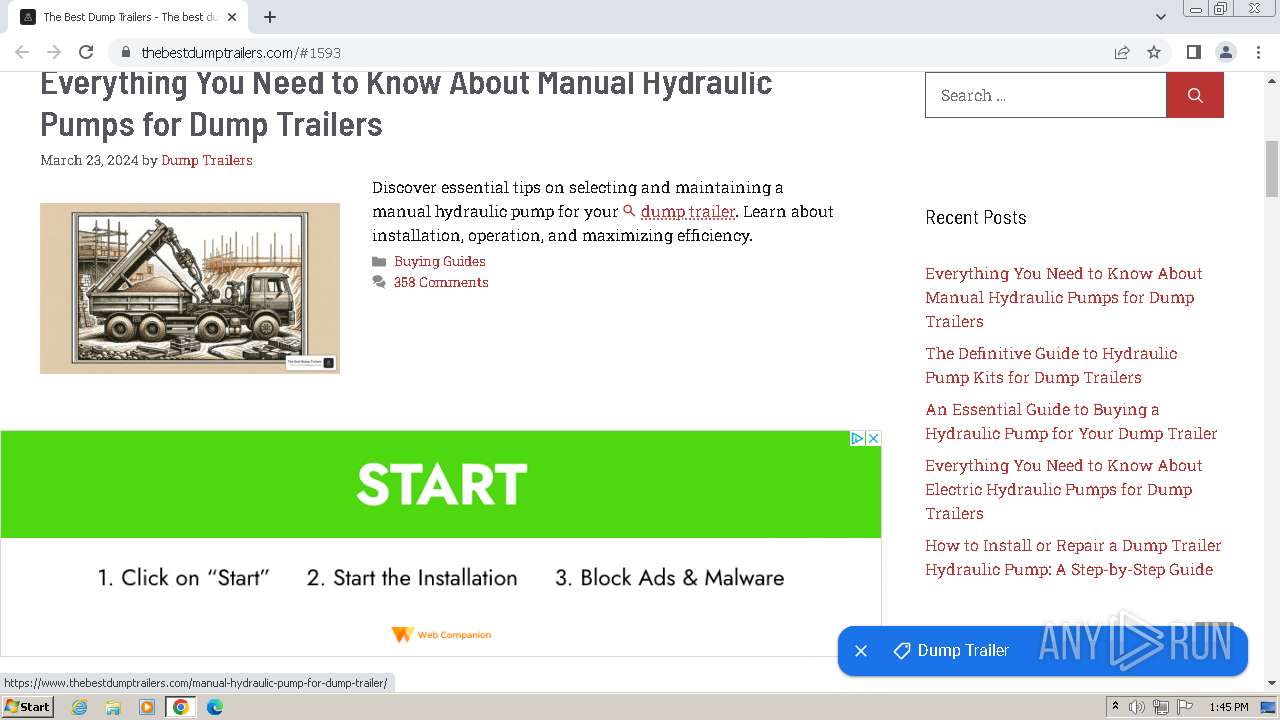Click the browser forward arrow

[x=54, y=52]
